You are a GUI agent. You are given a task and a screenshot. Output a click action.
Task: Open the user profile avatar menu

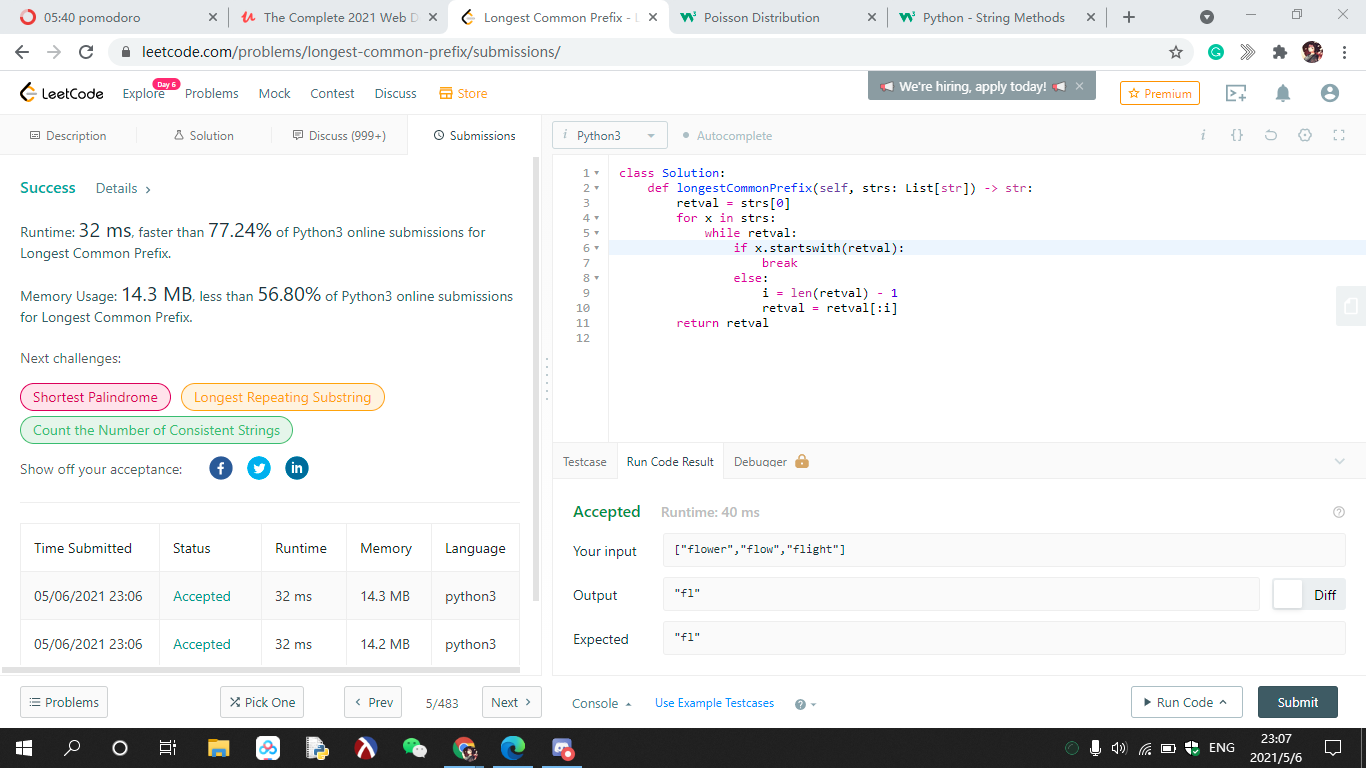tap(1329, 93)
